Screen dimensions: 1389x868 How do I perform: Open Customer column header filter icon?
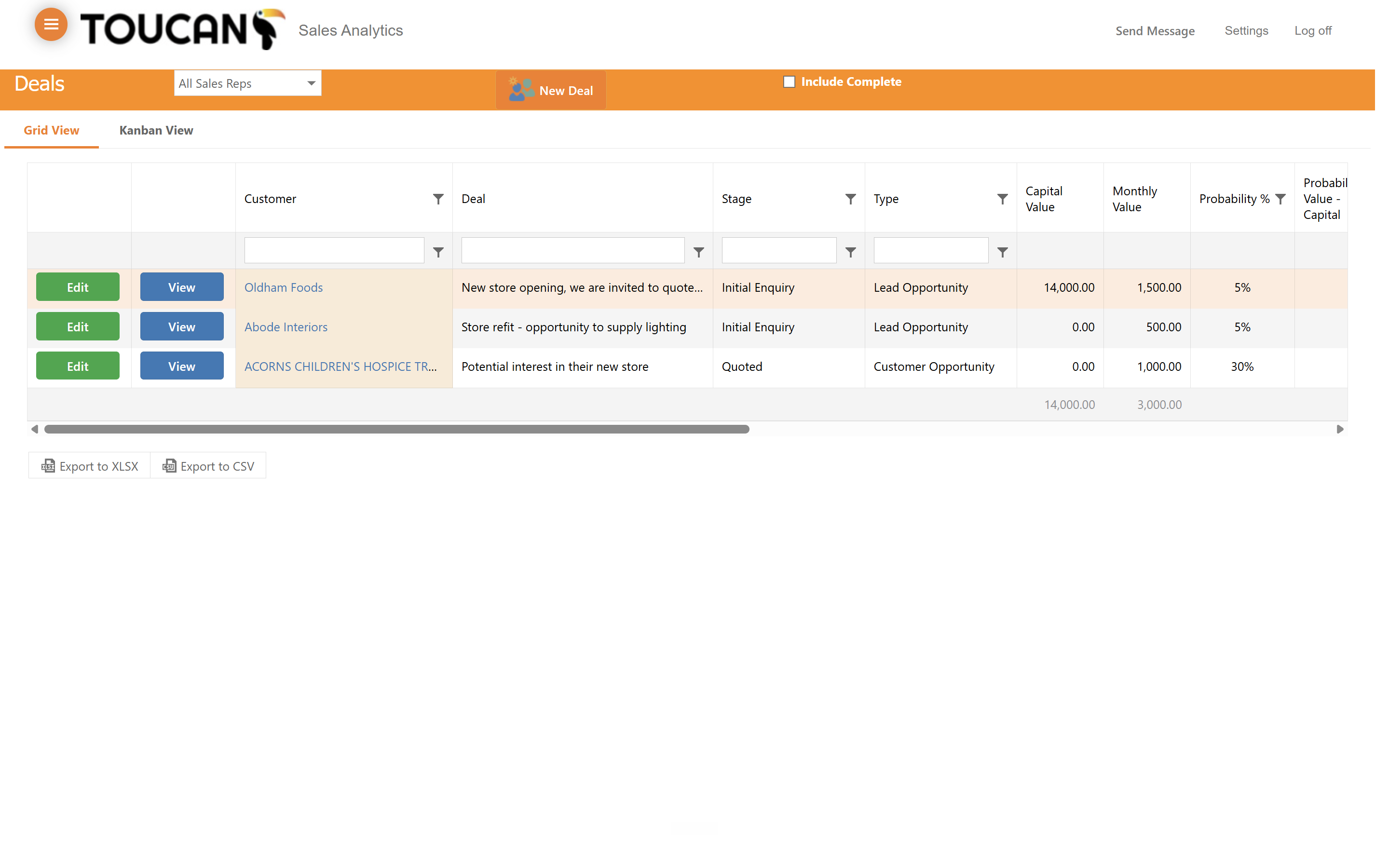[x=438, y=199]
